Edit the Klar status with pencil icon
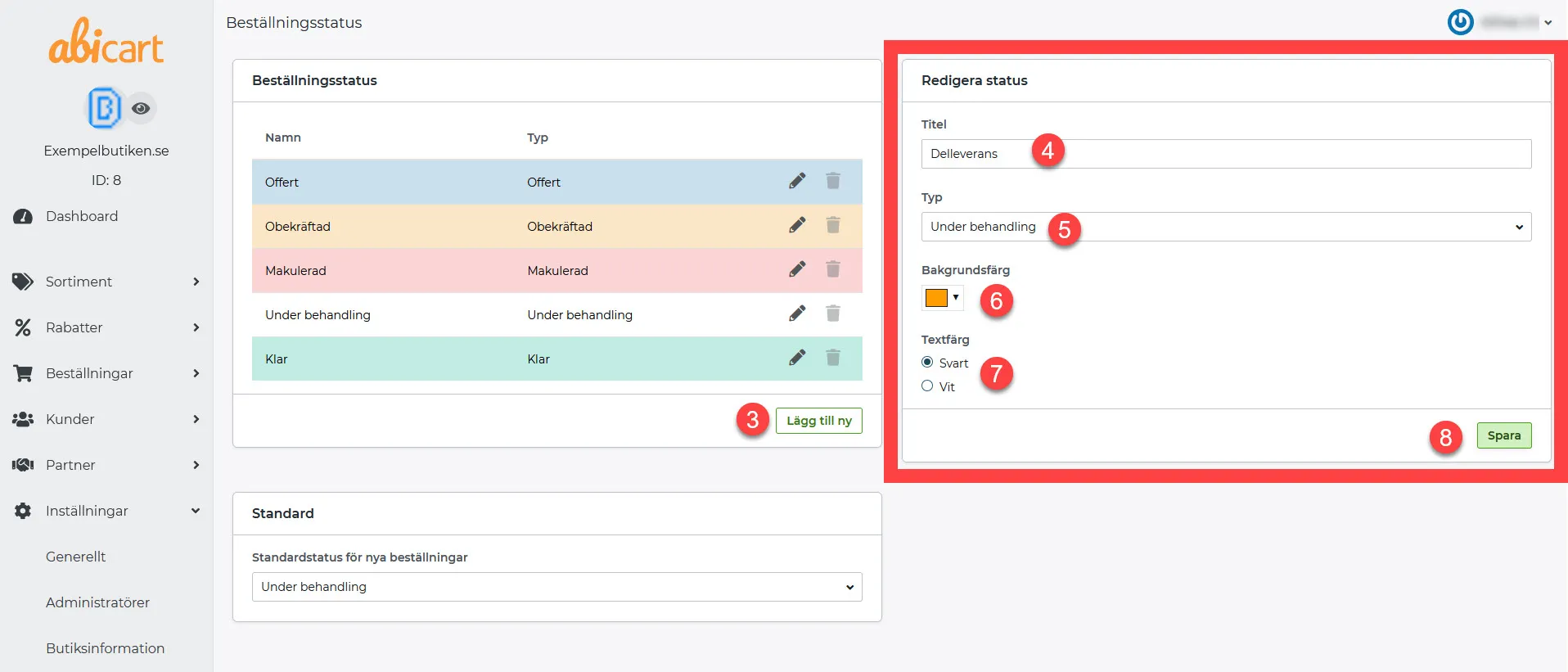The height and width of the screenshot is (672, 1568). pos(797,358)
